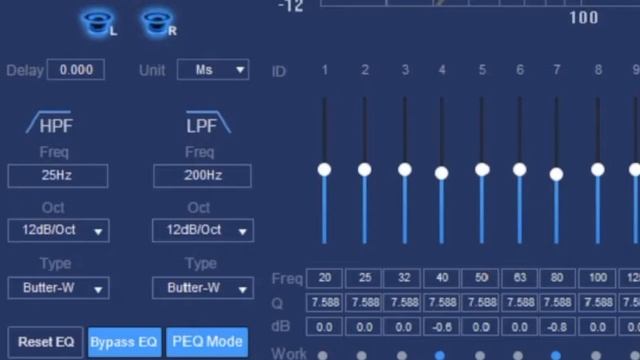Toggle the Work indicator for band 2
Screen dimensions: 640x360
click(x=362, y=356)
